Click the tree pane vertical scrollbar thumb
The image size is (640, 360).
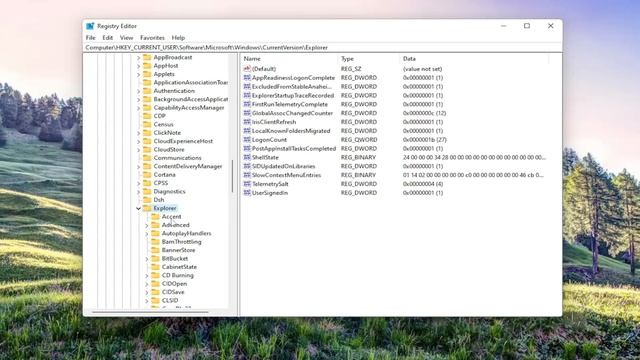pyautogui.click(x=233, y=176)
